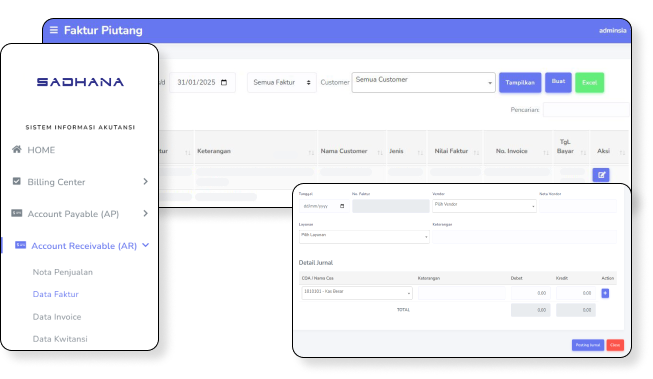Open calendar on the Tanggal field in form

pos(342,206)
